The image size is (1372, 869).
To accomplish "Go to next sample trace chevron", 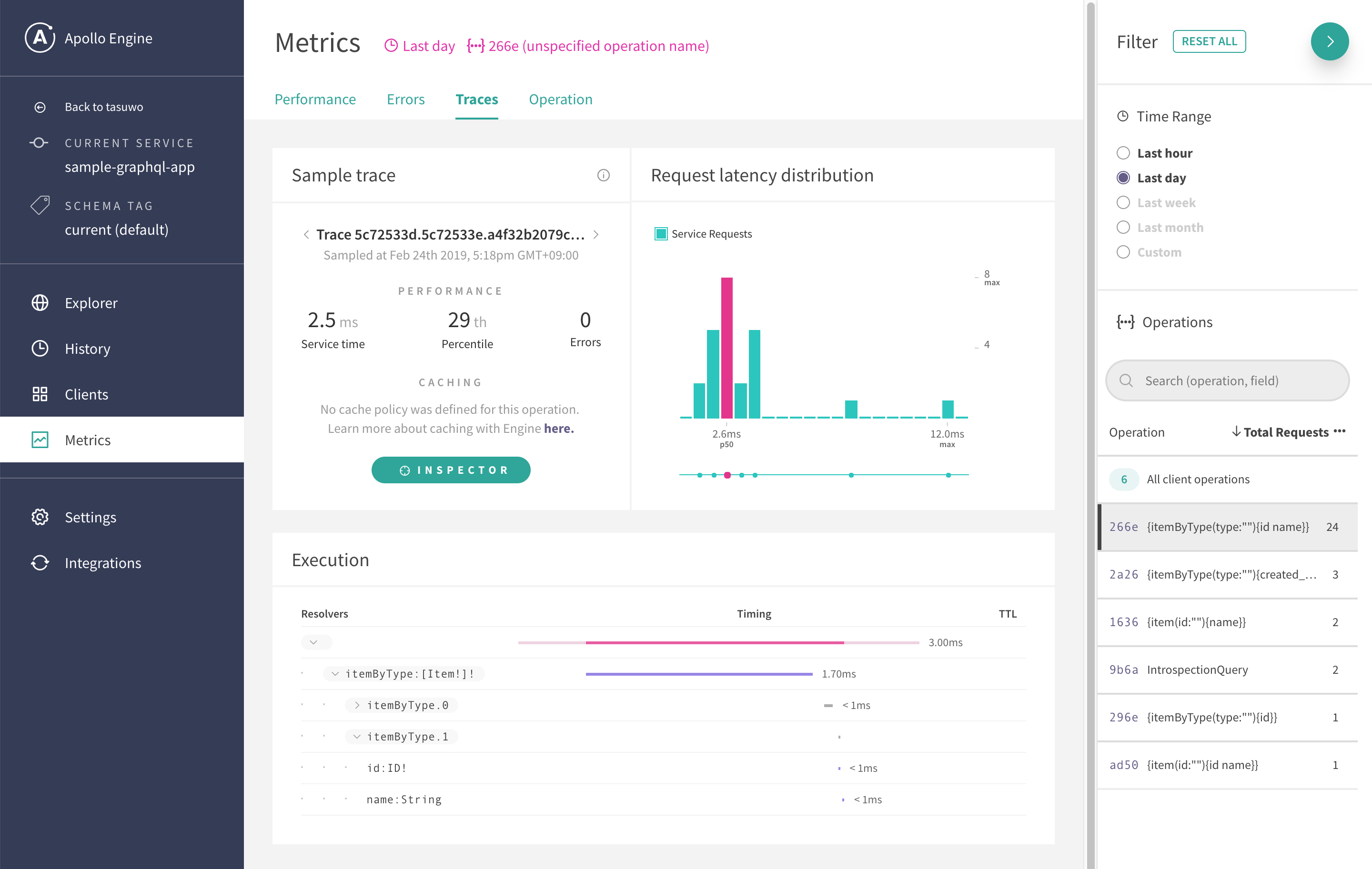I will click(596, 235).
